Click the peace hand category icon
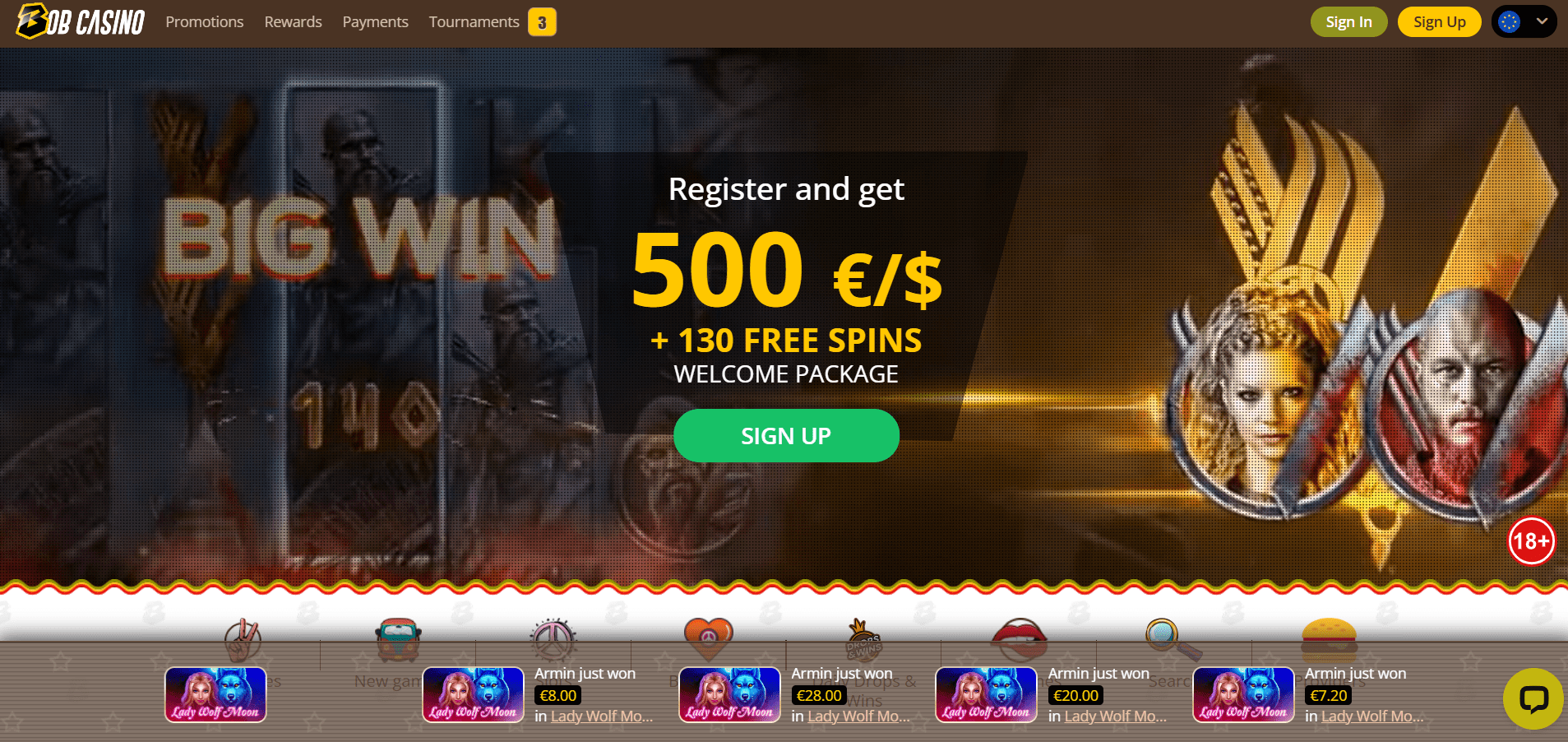 pyautogui.click(x=243, y=640)
